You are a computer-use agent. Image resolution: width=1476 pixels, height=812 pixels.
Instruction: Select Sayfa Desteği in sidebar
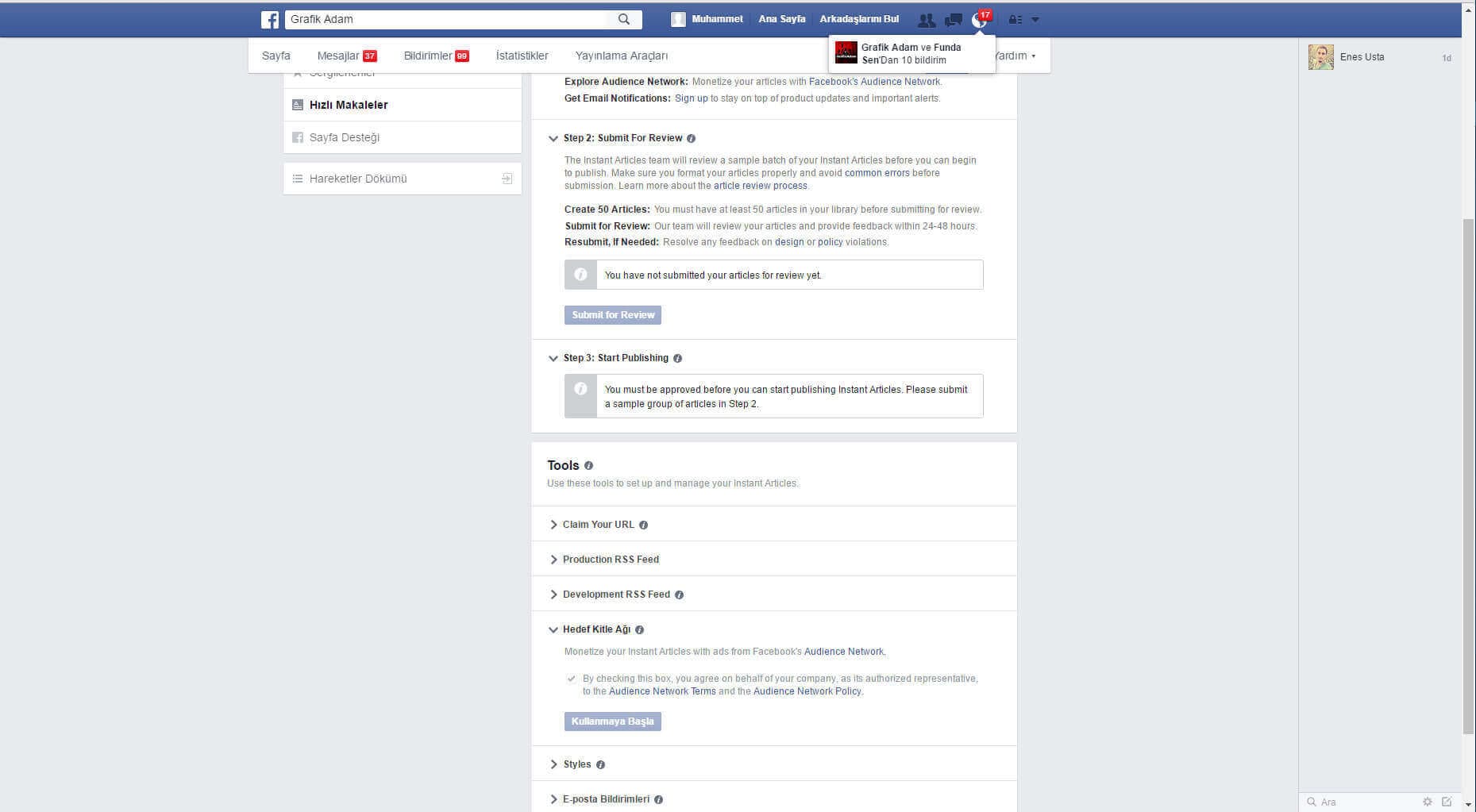click(x=403, y=137)
